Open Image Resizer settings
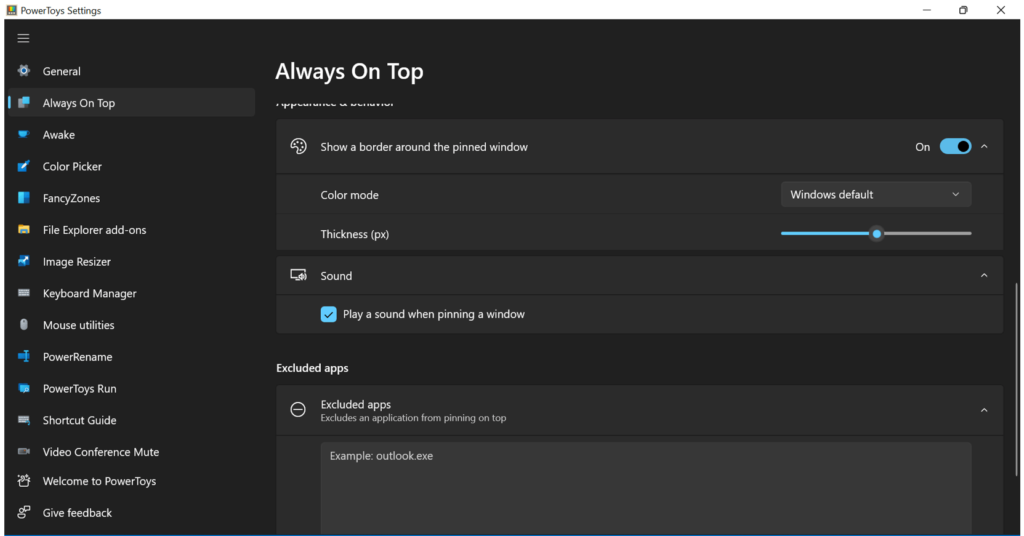1024x536 pixels. 131,261
